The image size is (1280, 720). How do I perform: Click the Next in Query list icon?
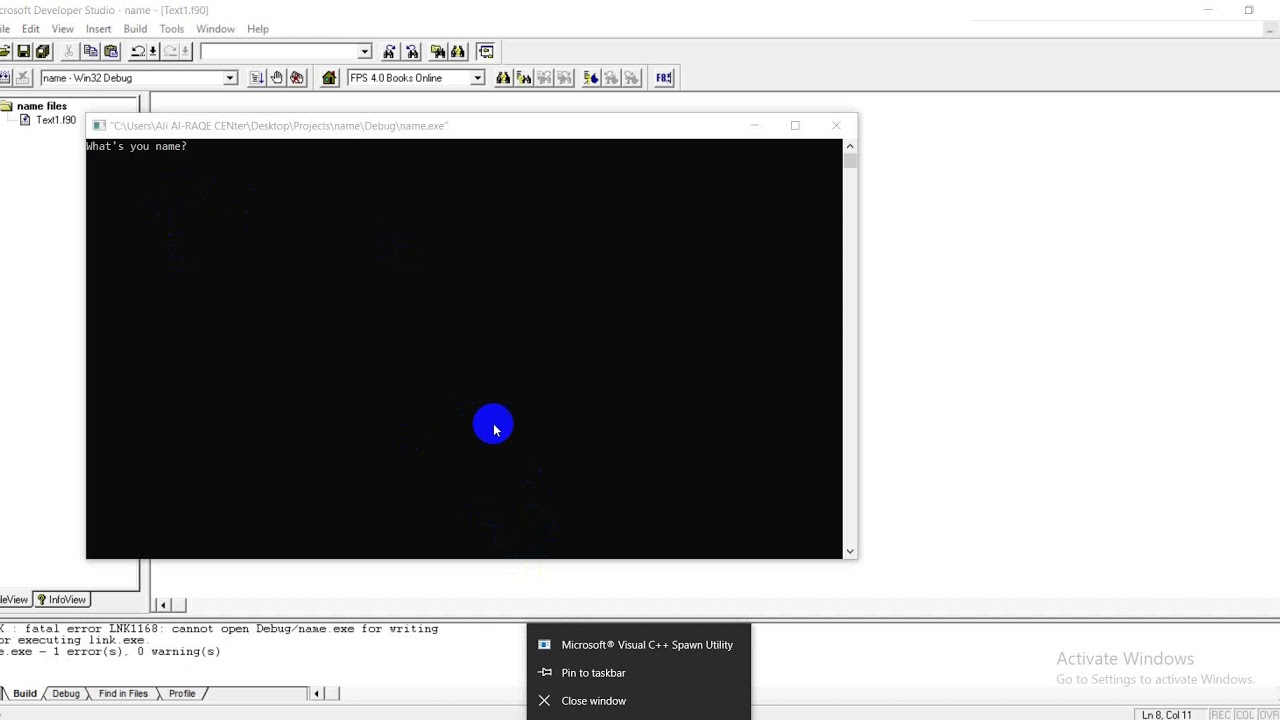pos(565,78)
